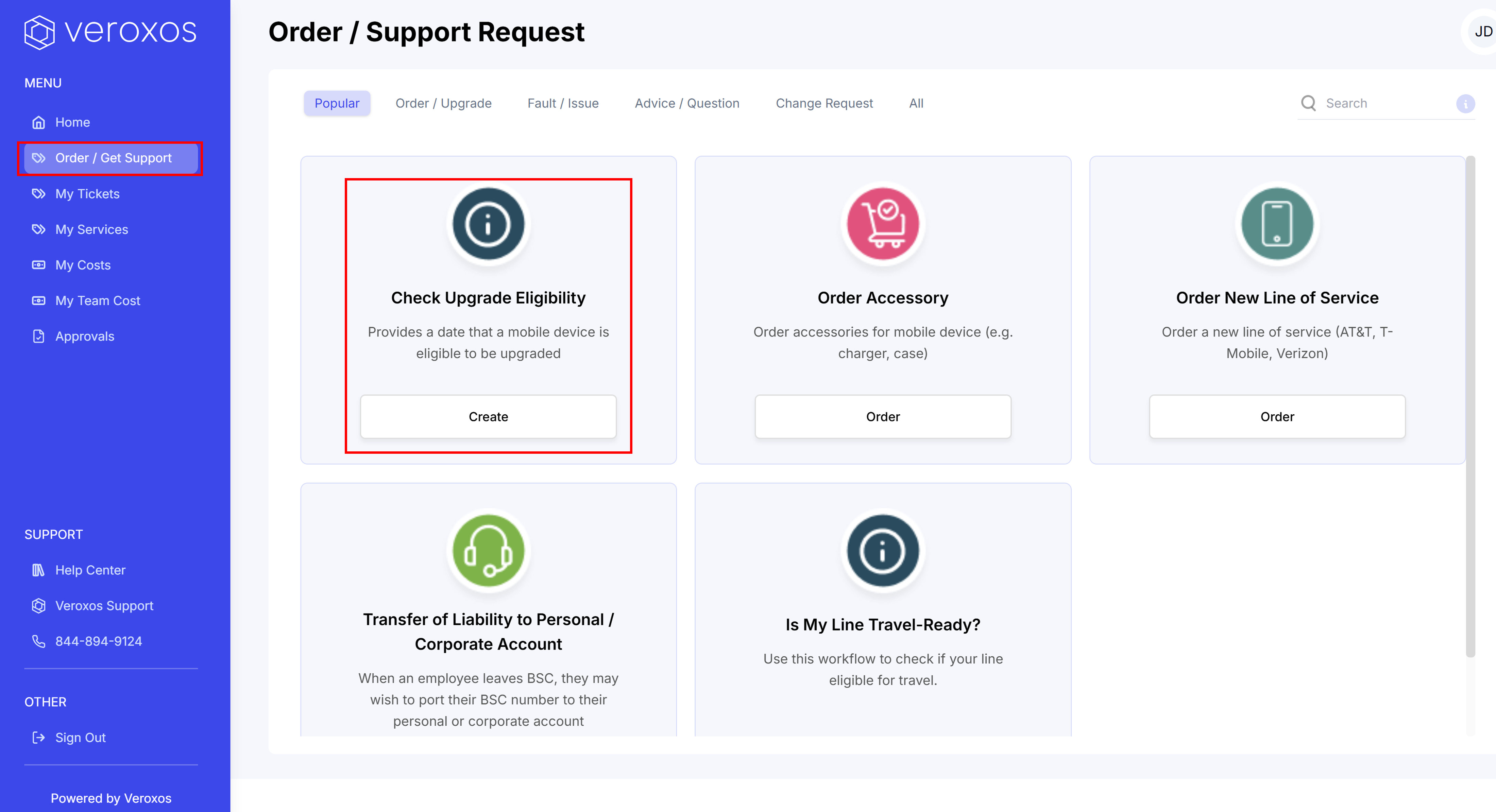Click the Approvals document icon
The image size is (1496, 812).
[38, 336]
